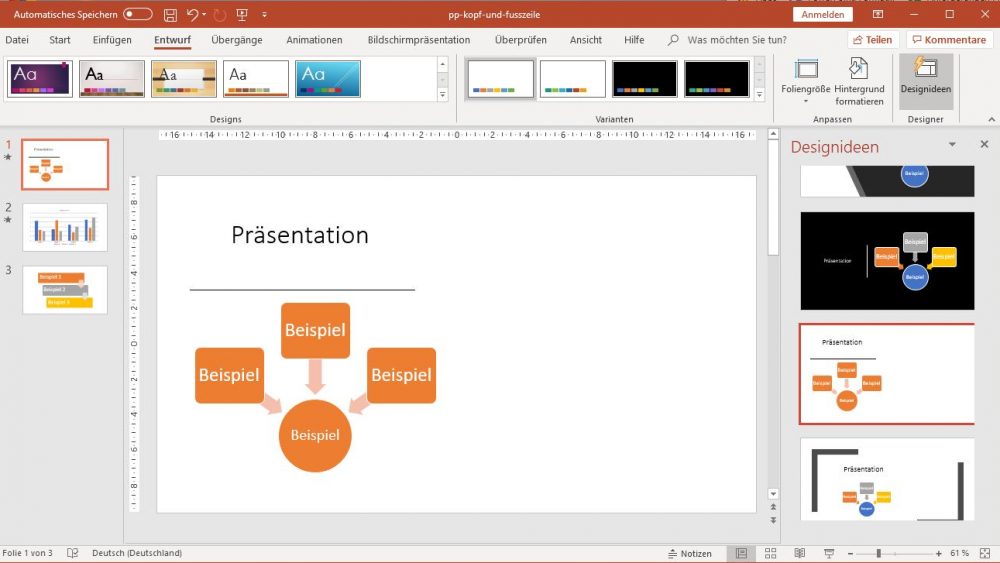Click 'Folie 1 von 3' status text
This screenshot has width=1000, height=563.
tap(27, 553)
